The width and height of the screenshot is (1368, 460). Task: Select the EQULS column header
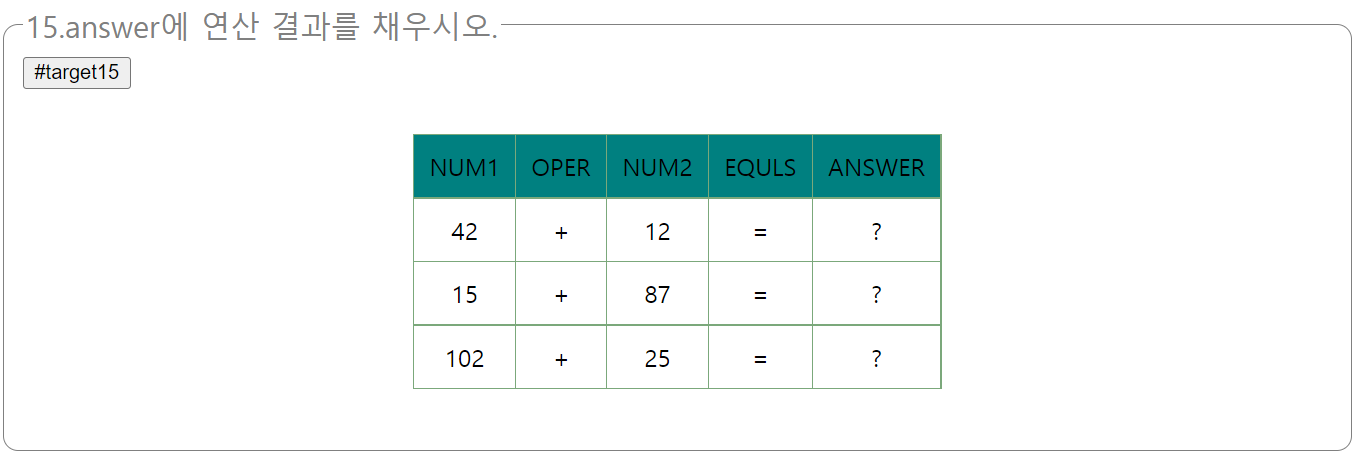pos(760,167)
